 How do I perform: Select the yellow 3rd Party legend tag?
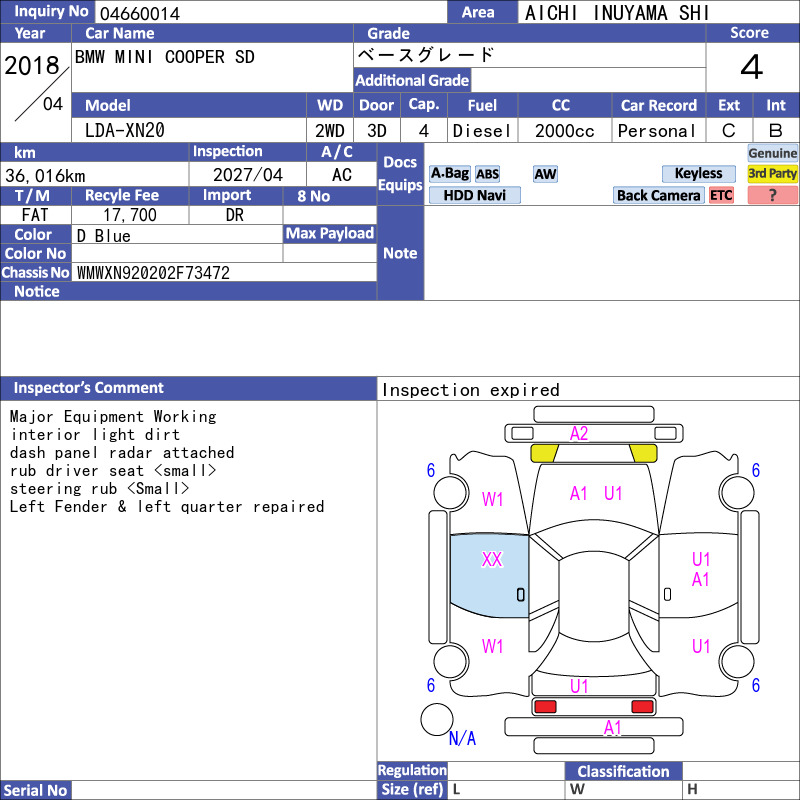[x=772, y=173]
